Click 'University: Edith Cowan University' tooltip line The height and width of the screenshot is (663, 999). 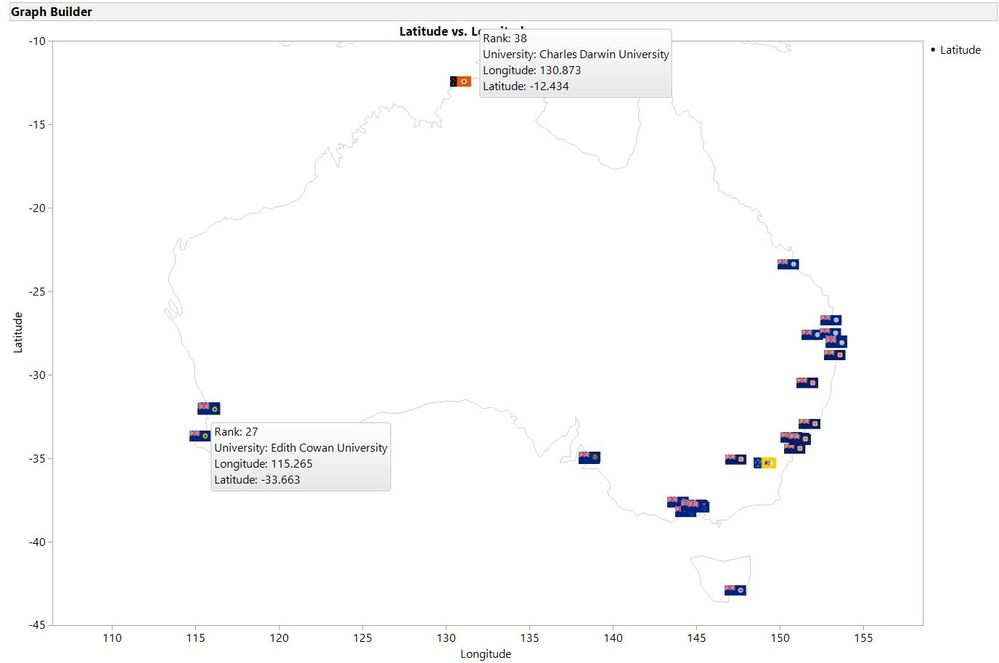point(301,448)
